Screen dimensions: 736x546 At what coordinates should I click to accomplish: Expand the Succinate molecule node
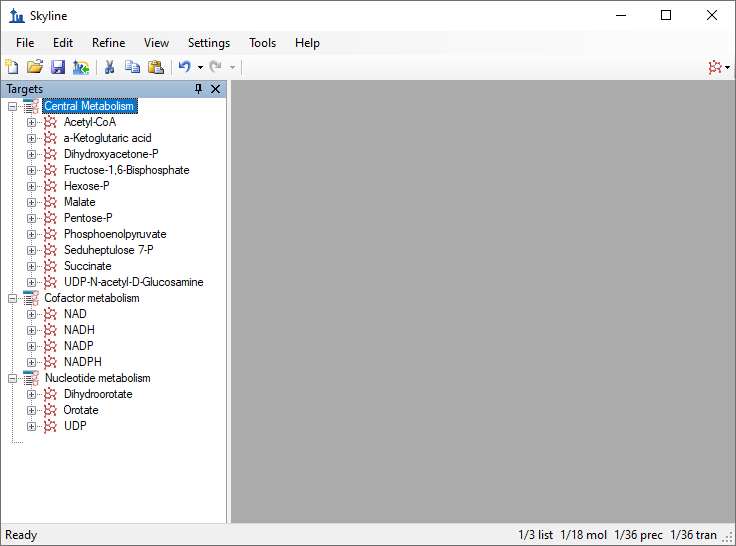coord(31,266)
